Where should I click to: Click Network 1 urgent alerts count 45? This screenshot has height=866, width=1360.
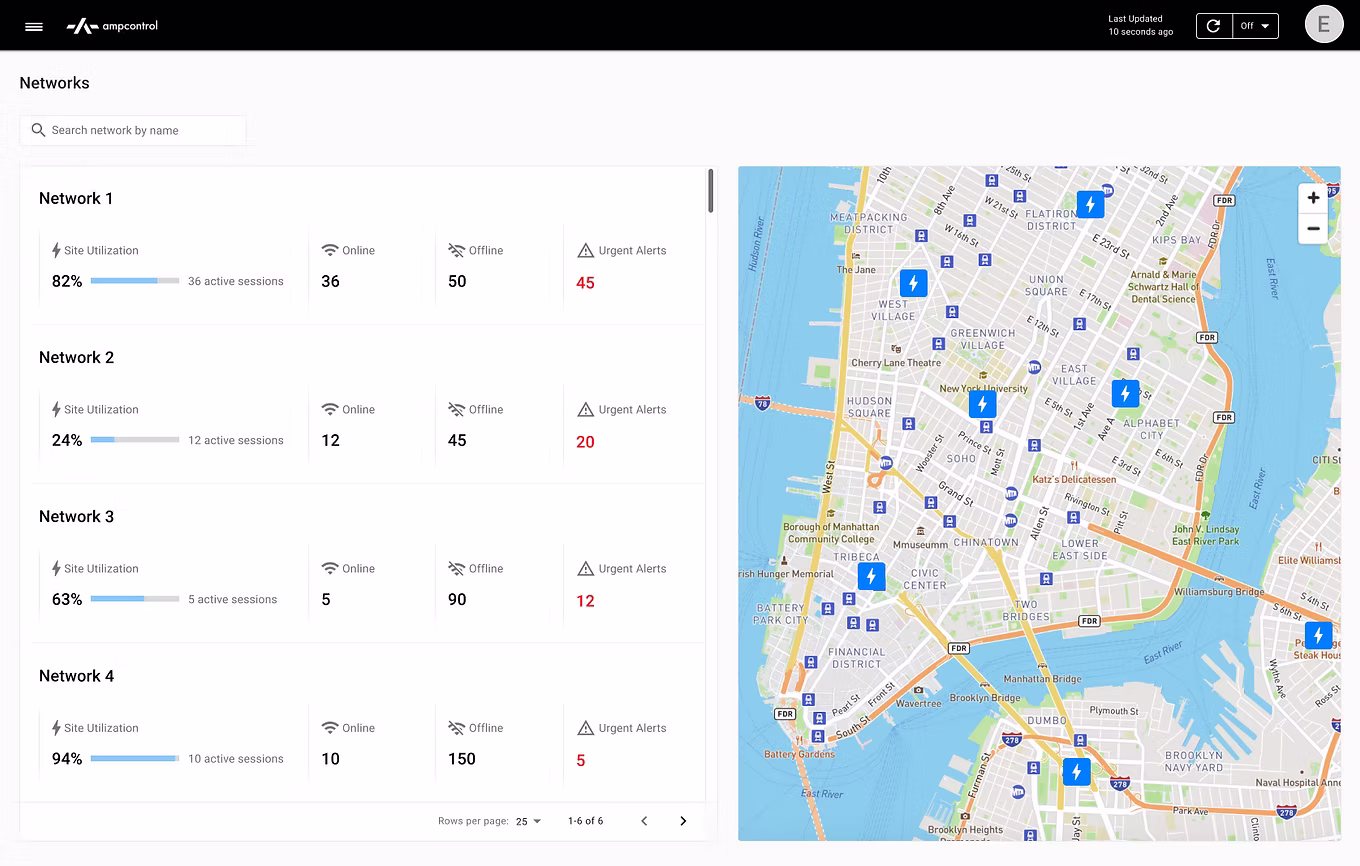click(x=585, y=283)
